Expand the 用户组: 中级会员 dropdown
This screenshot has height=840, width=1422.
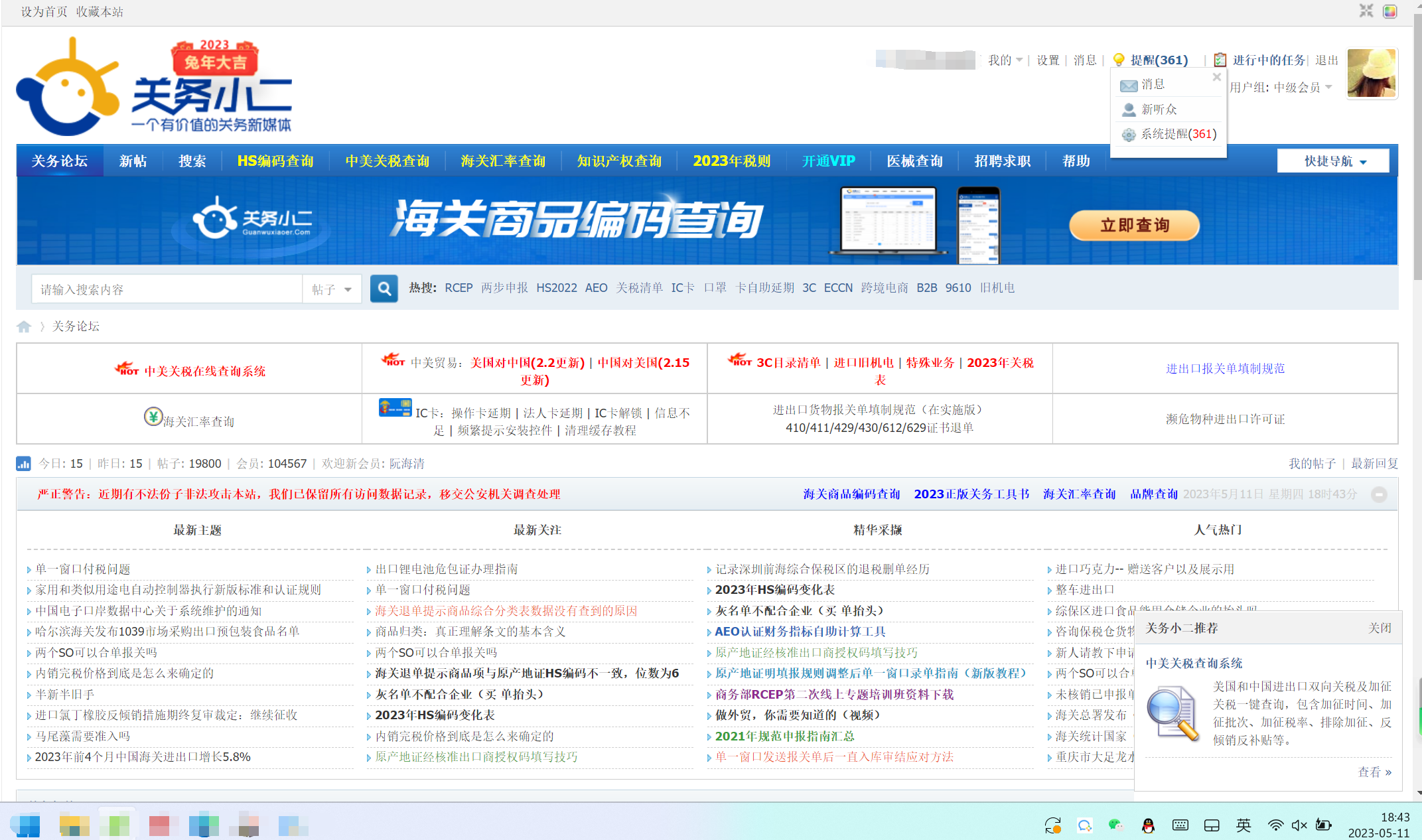point(1281,88)
